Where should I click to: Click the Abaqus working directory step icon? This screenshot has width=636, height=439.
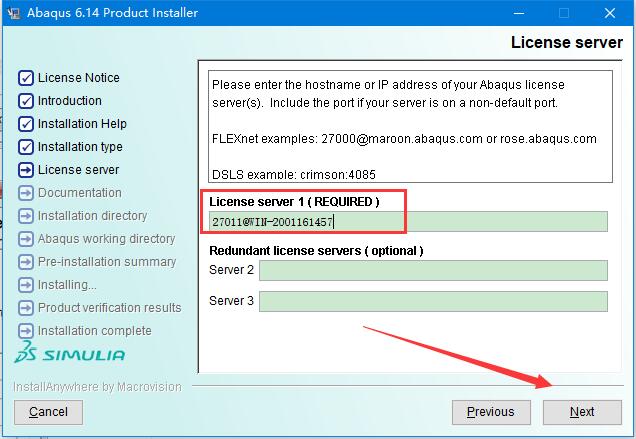pos(26,239)
